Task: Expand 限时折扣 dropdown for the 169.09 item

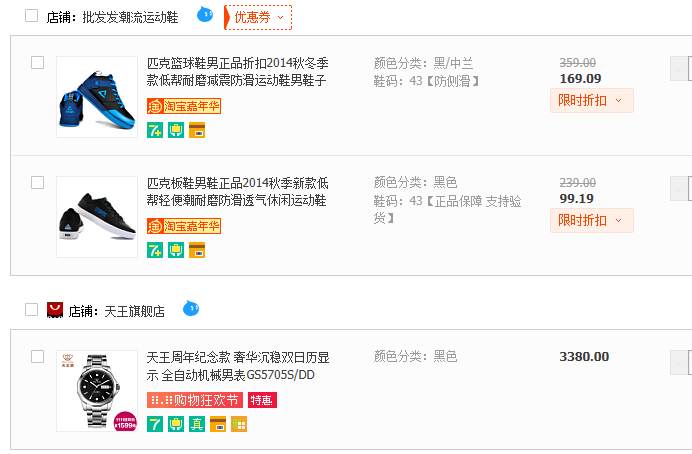Action: click(x=591, y=100)
